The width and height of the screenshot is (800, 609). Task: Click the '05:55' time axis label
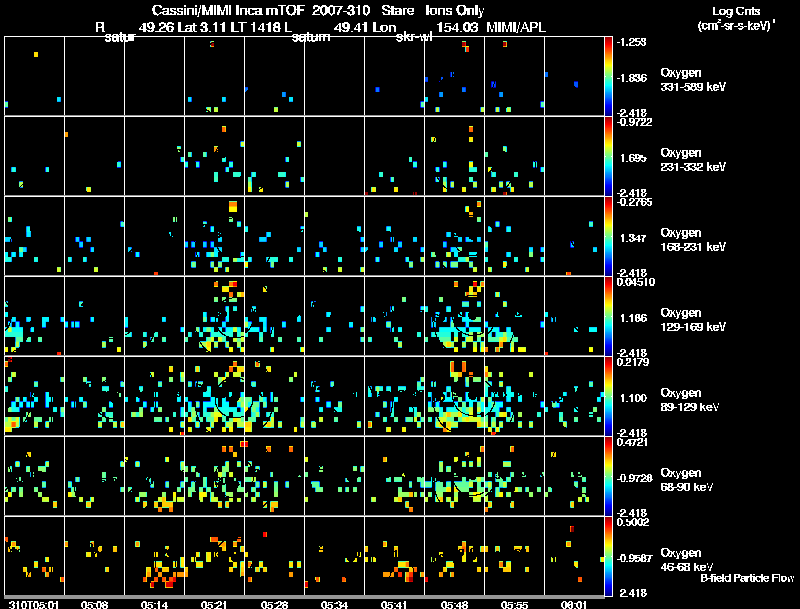514,605
